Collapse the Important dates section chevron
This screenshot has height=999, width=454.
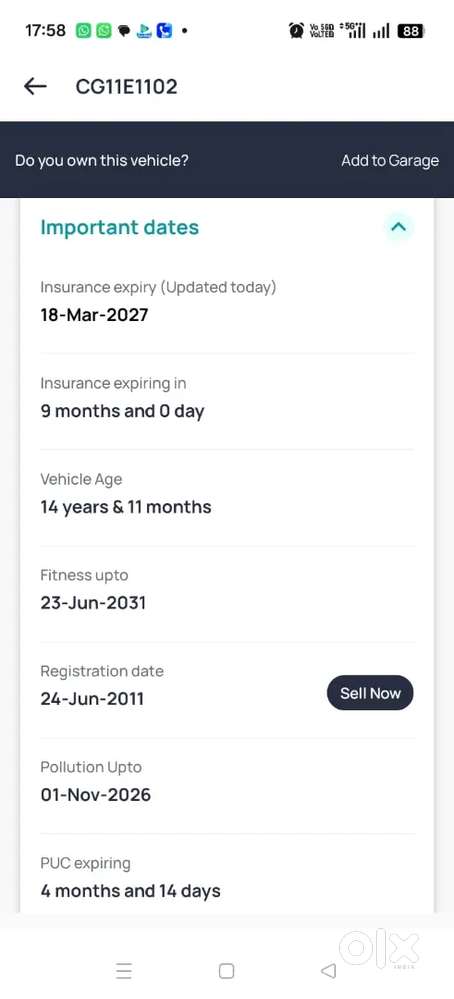click(399, 227)
